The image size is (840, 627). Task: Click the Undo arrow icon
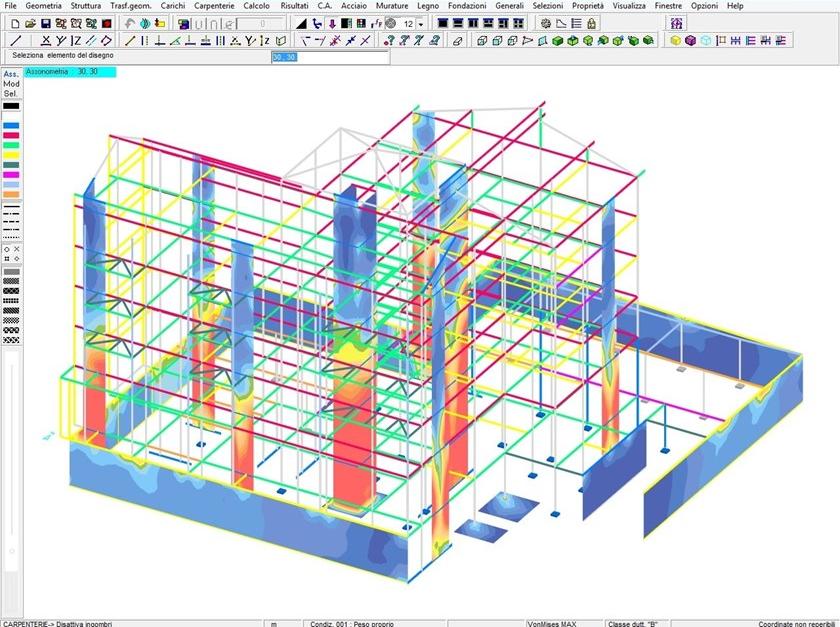[129, 23]
